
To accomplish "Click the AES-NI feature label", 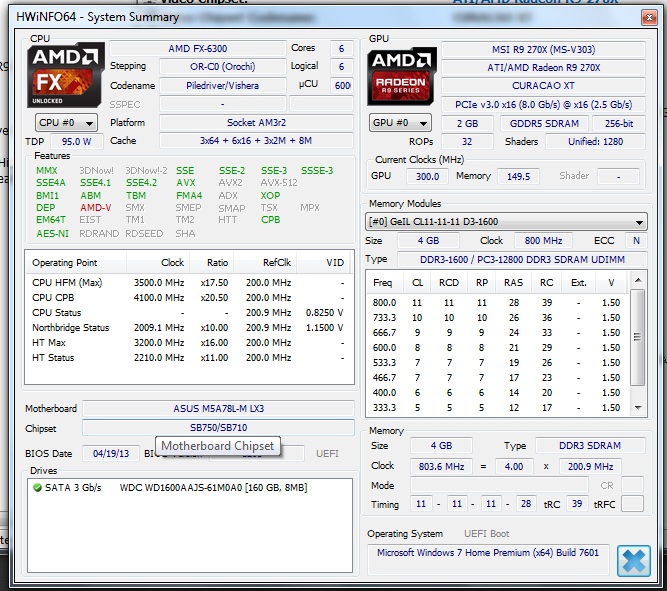I will click(x=52, y=234).
